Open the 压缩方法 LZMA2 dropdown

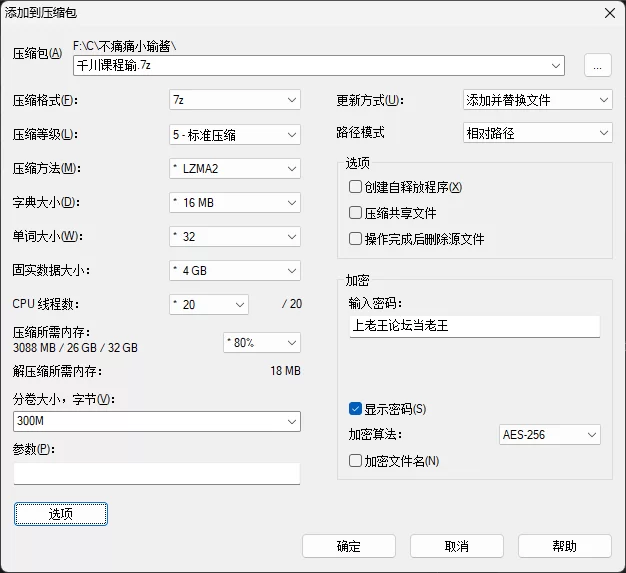(235, 169)
